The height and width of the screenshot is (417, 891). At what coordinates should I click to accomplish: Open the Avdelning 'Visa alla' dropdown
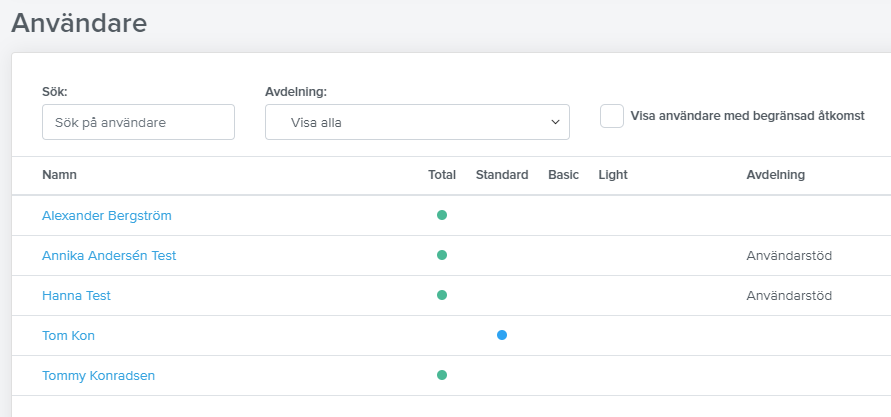point(417,122)
